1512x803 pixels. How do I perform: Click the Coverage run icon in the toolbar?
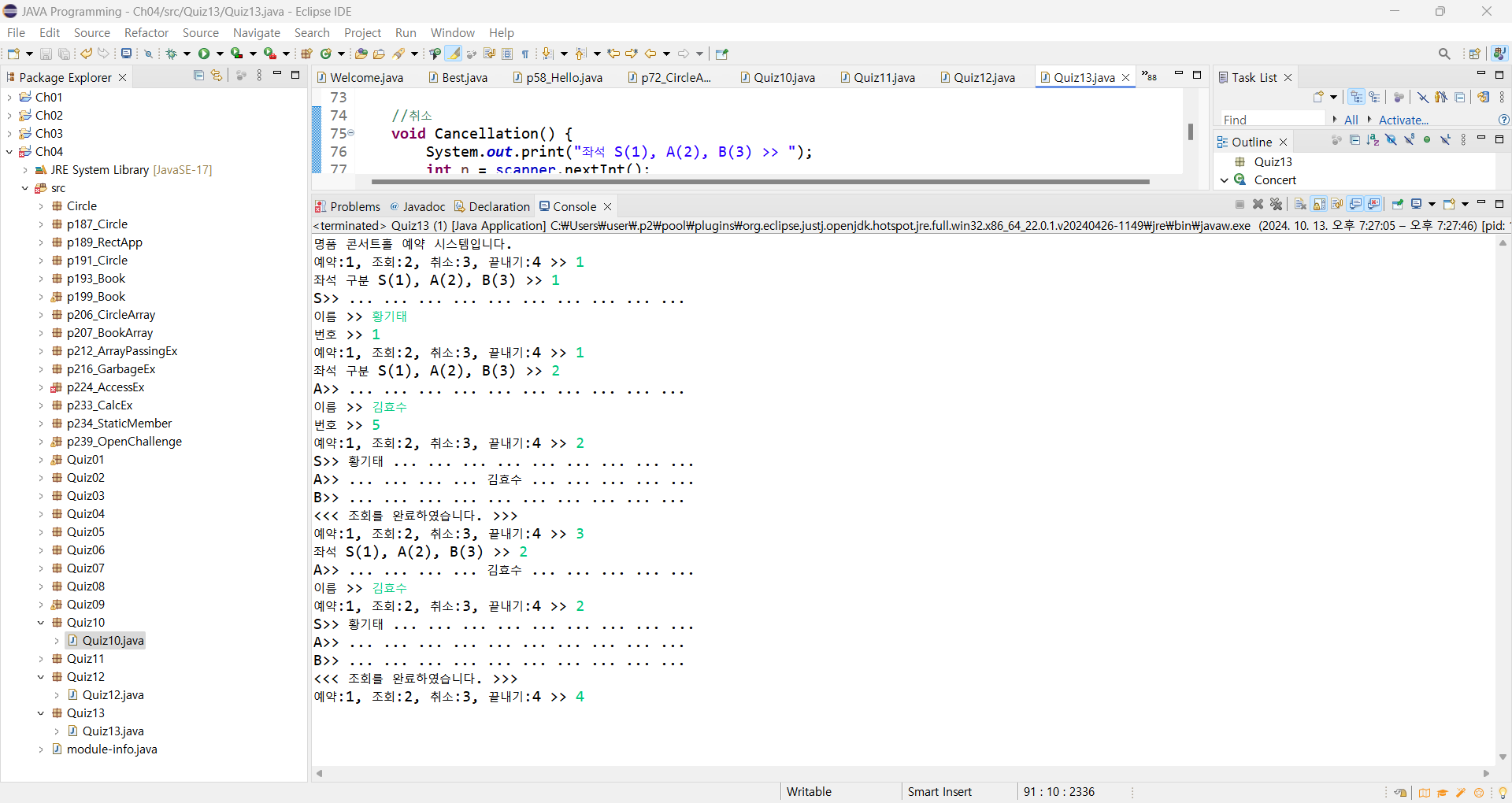tap(236, 54)
